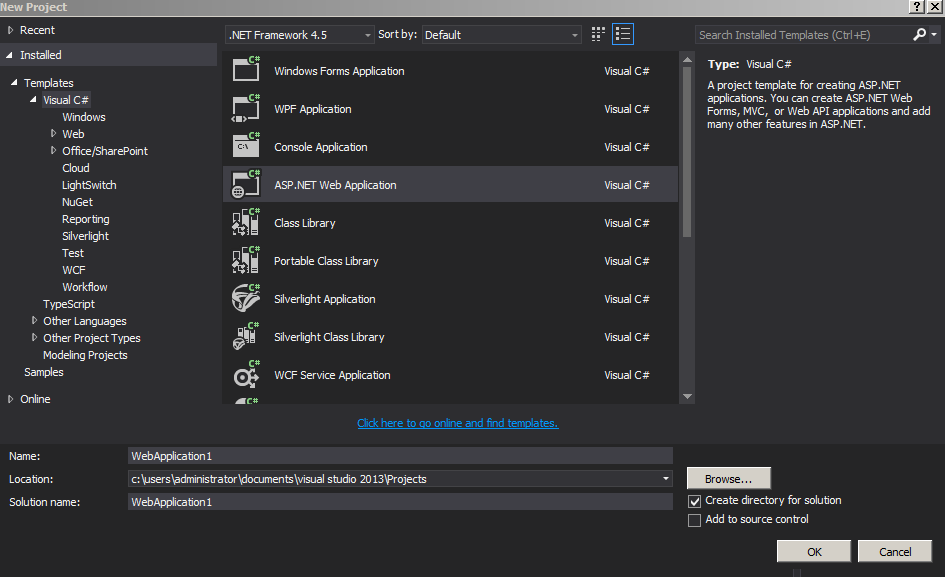The width and height of the screenshot is (945, 577).
Task: Select the Class Library template icon
Action: pyautogui.click(x=246, y=222)
